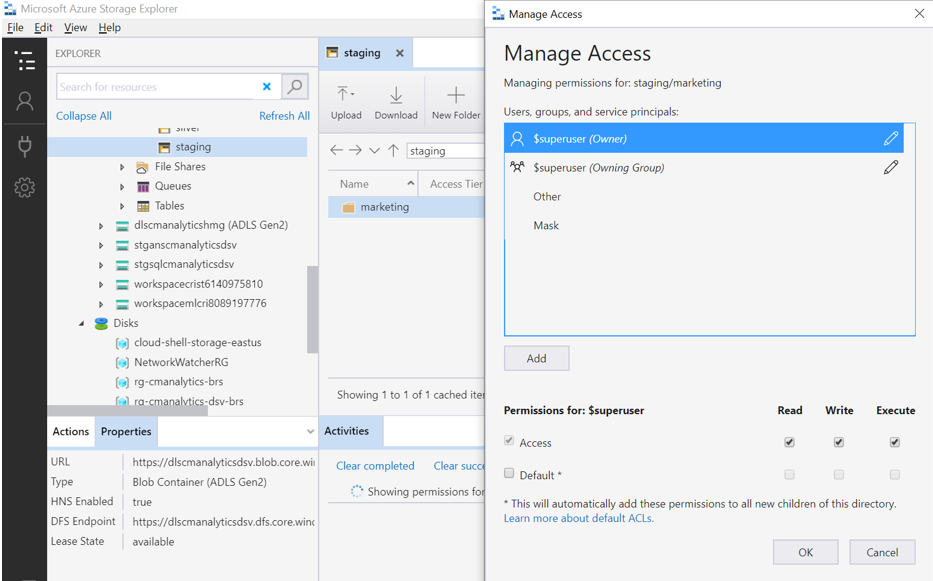Click the explorer tree vertical scrollbar
Viewport: 933px width, 581px height.
(312, 310)
